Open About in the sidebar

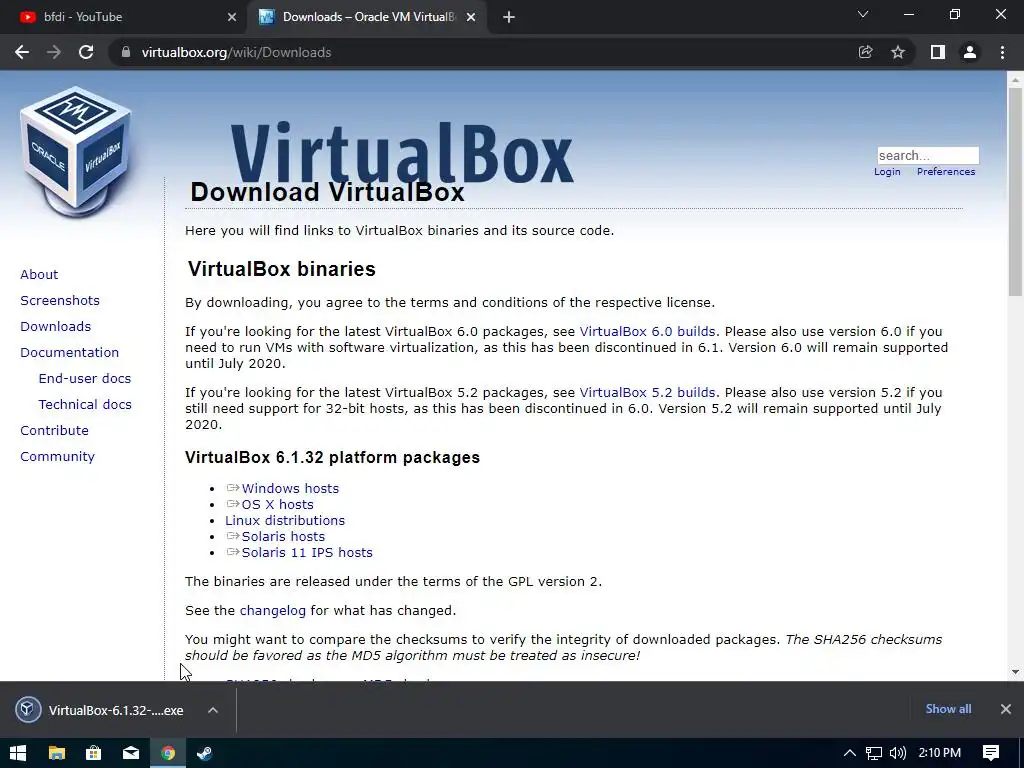click(39, 274)
